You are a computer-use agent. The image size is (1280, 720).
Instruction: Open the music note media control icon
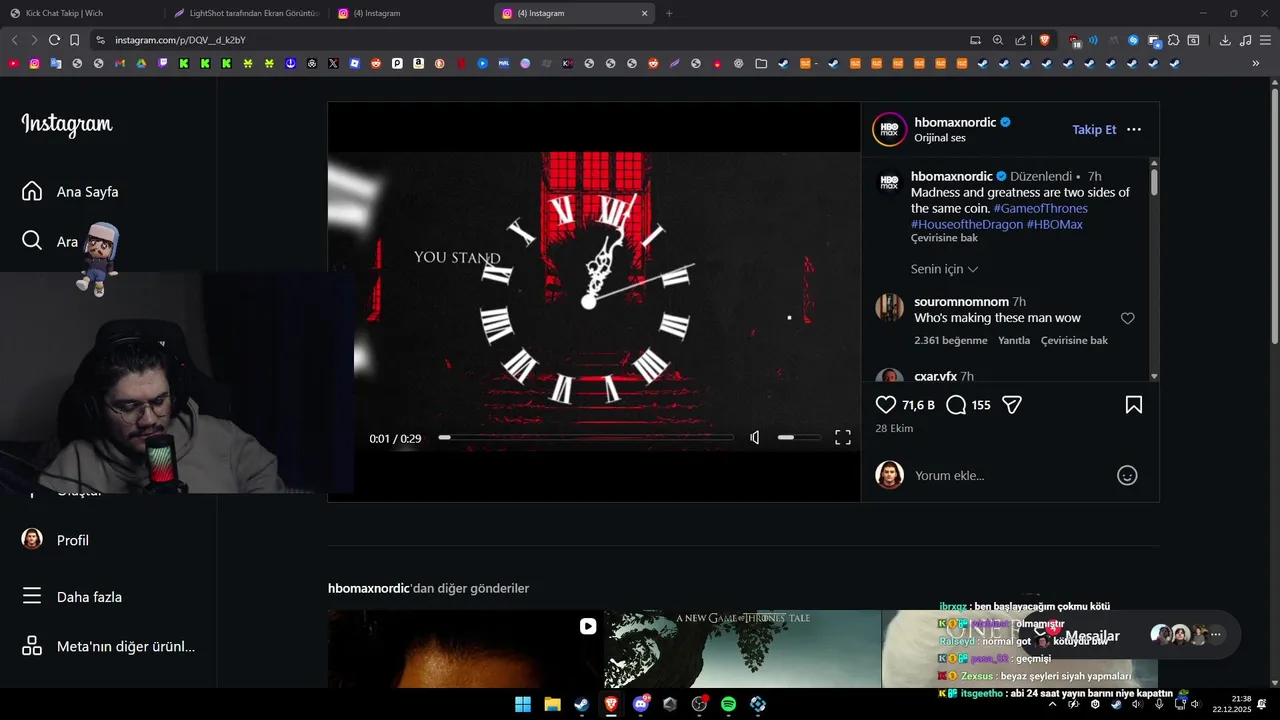click(x=1245, y=40)
